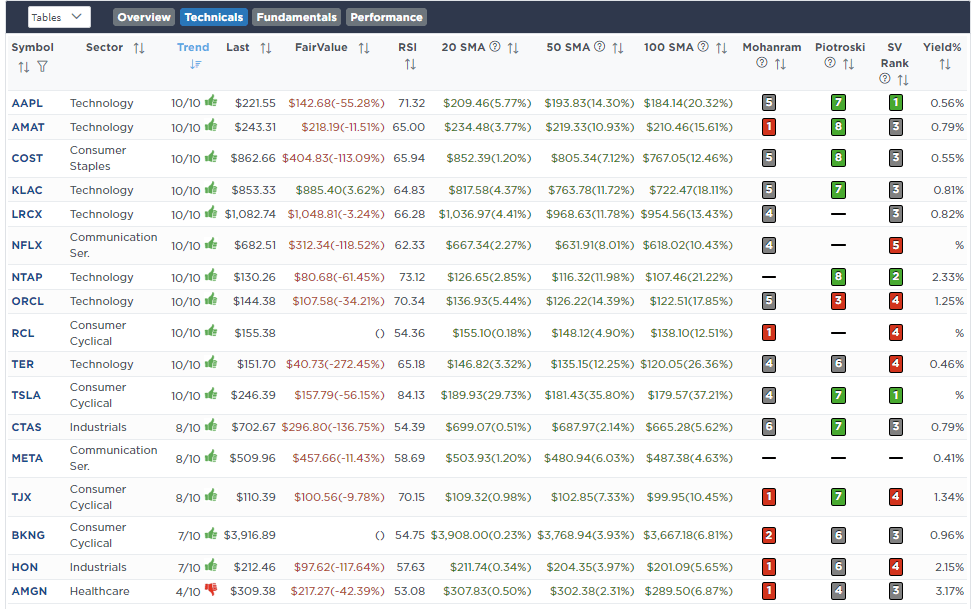
Task: Open the COST symbol link
Action: 27,158
